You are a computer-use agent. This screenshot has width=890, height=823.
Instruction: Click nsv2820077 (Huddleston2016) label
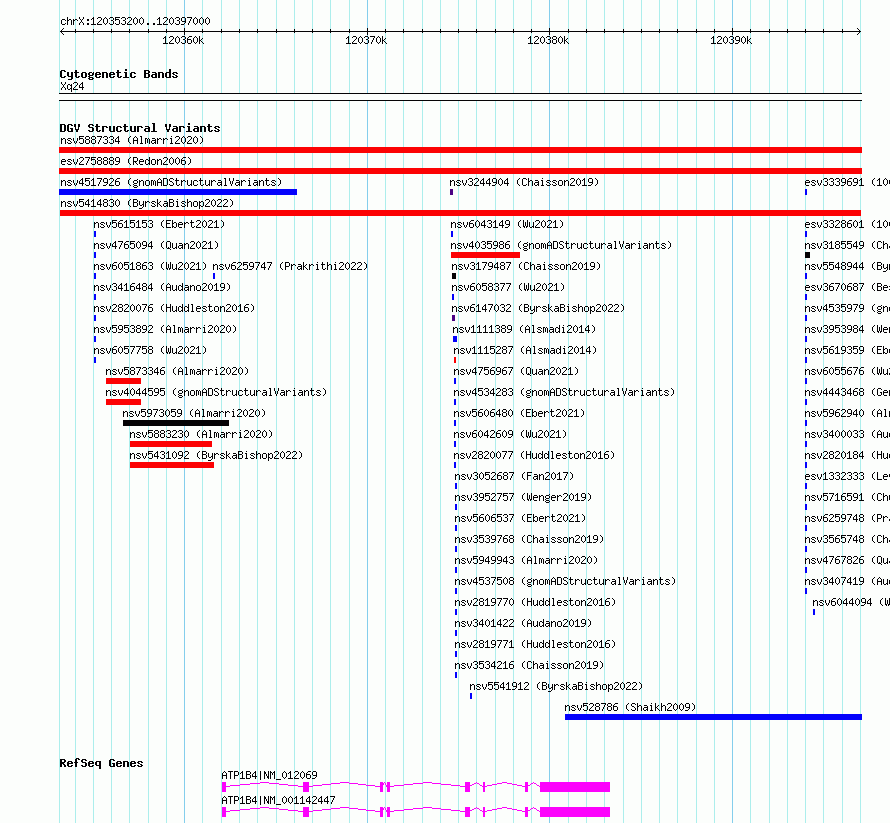(x=535, y=455)
